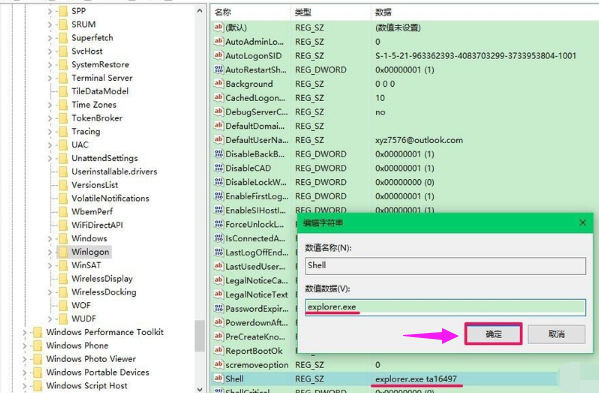
Task: Expand the Time Zones key
Action: pos(50,105)
